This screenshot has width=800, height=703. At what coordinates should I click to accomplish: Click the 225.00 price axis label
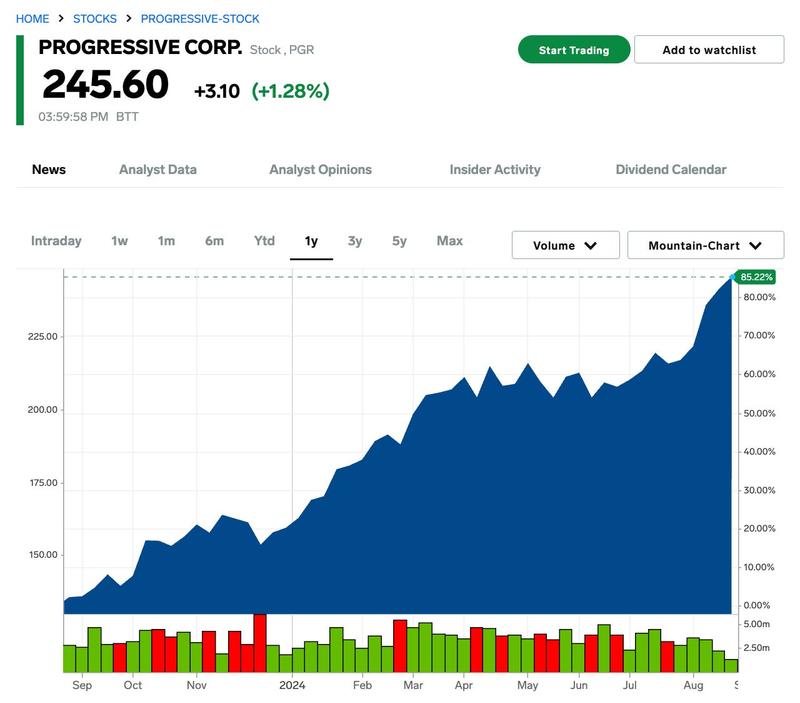(43, 337)
